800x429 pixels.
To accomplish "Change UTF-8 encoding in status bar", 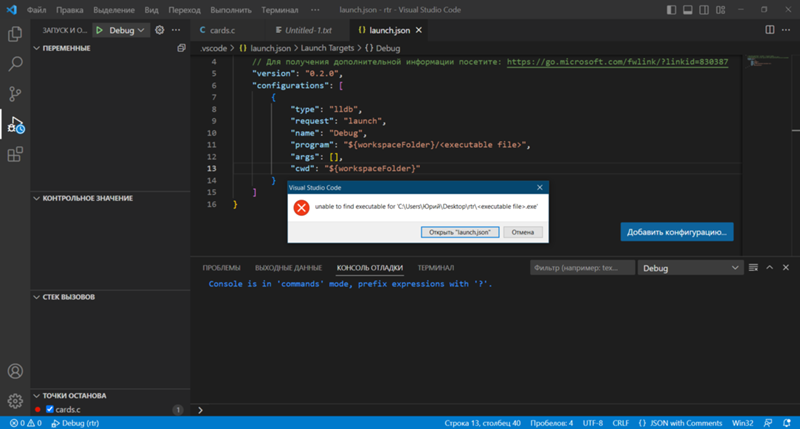I will tap(592, 423).
